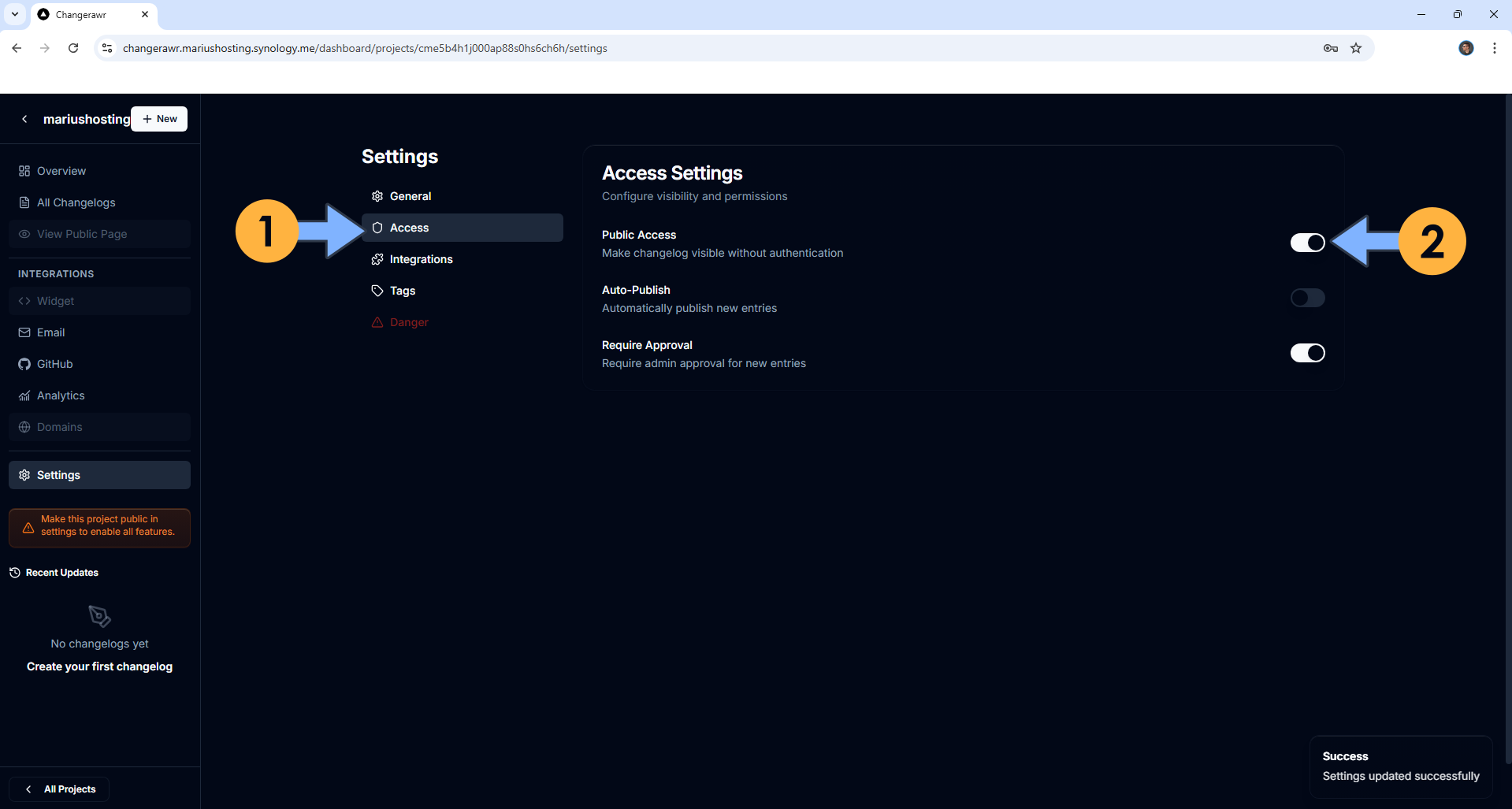Click the Access shield icon
This screenshot has width=1512, height=809.
tap(377, 228)
